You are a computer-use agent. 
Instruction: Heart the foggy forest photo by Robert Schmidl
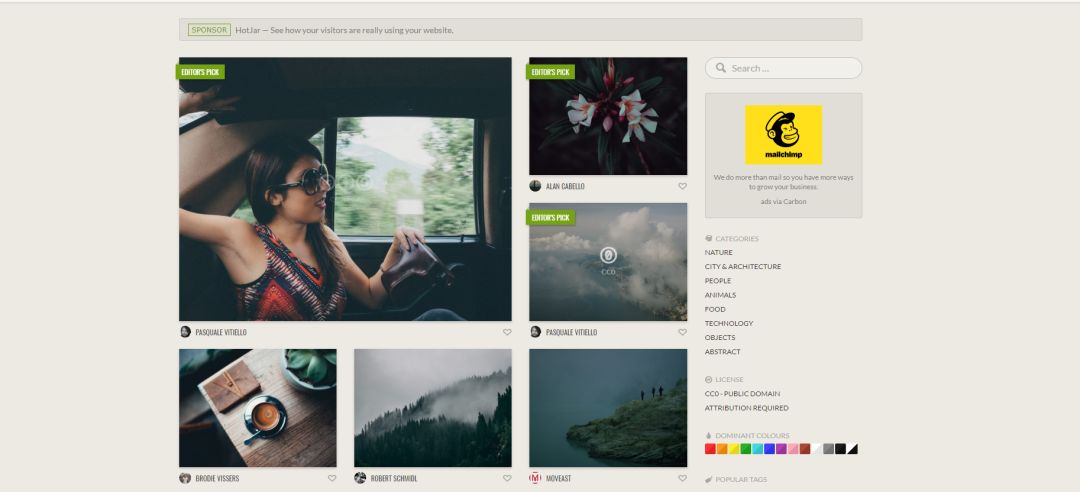pyautogui.click(x=507, y=478)
